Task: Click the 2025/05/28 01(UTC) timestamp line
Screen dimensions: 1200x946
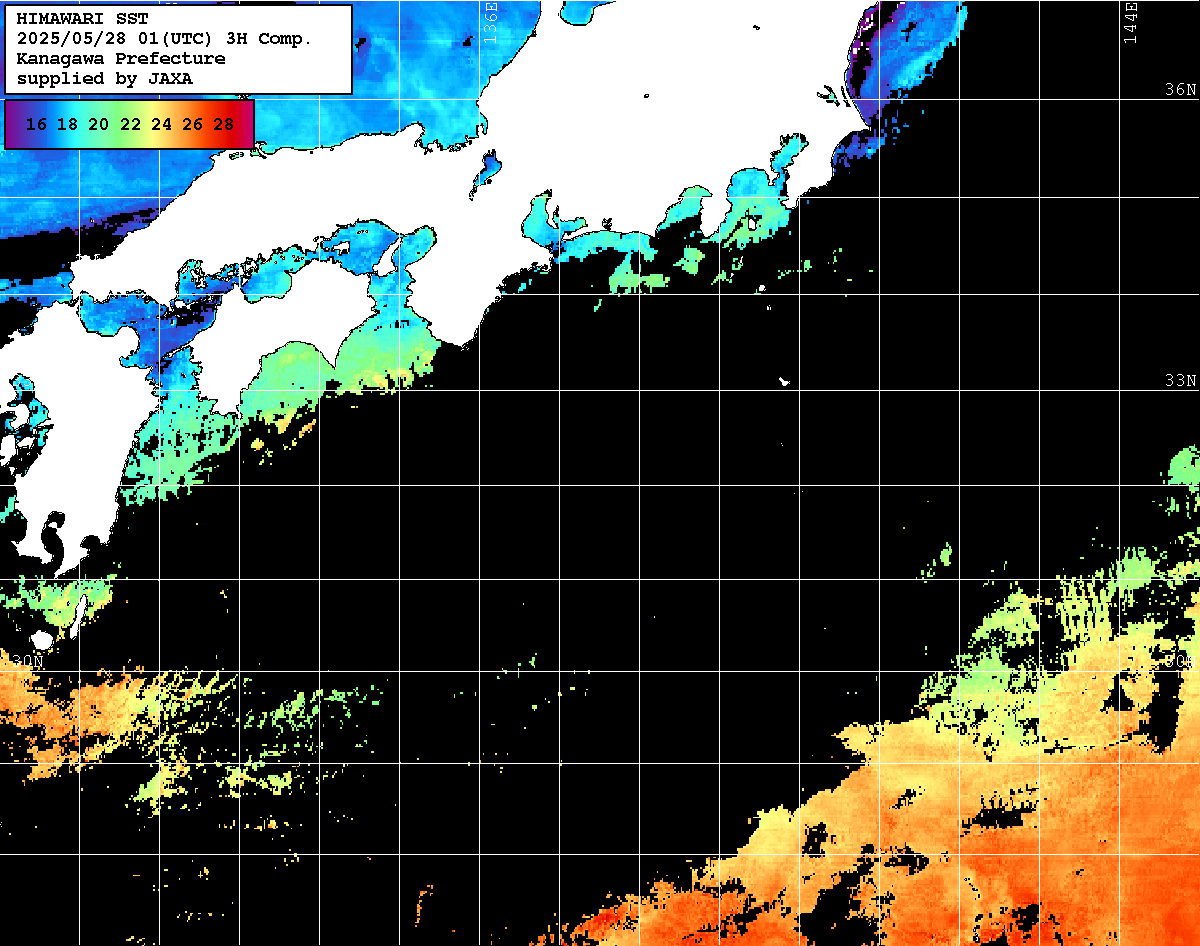Action: pos(164,39)
